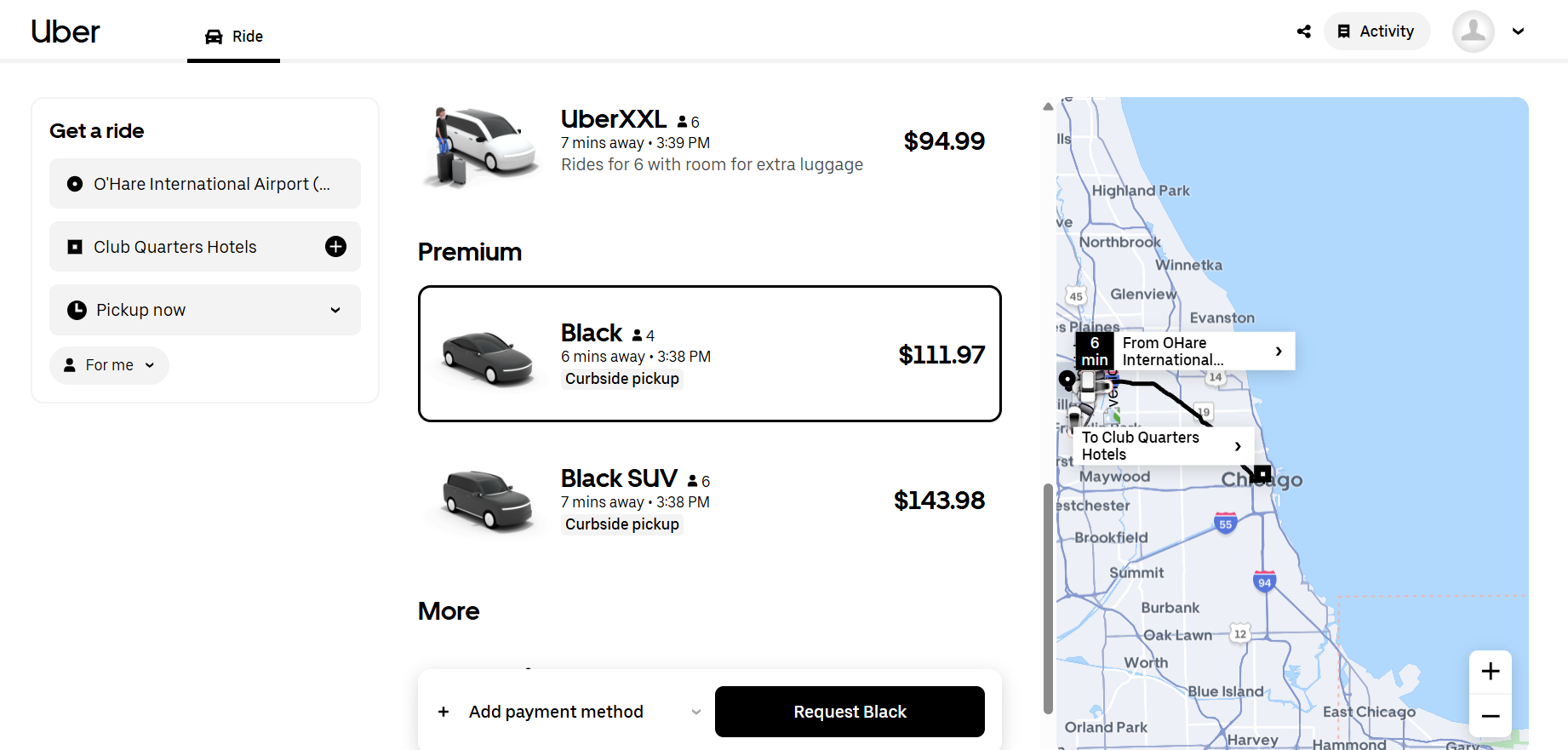Click the share icon in header
1568x750 pixels.
(x=1303, y=31)
